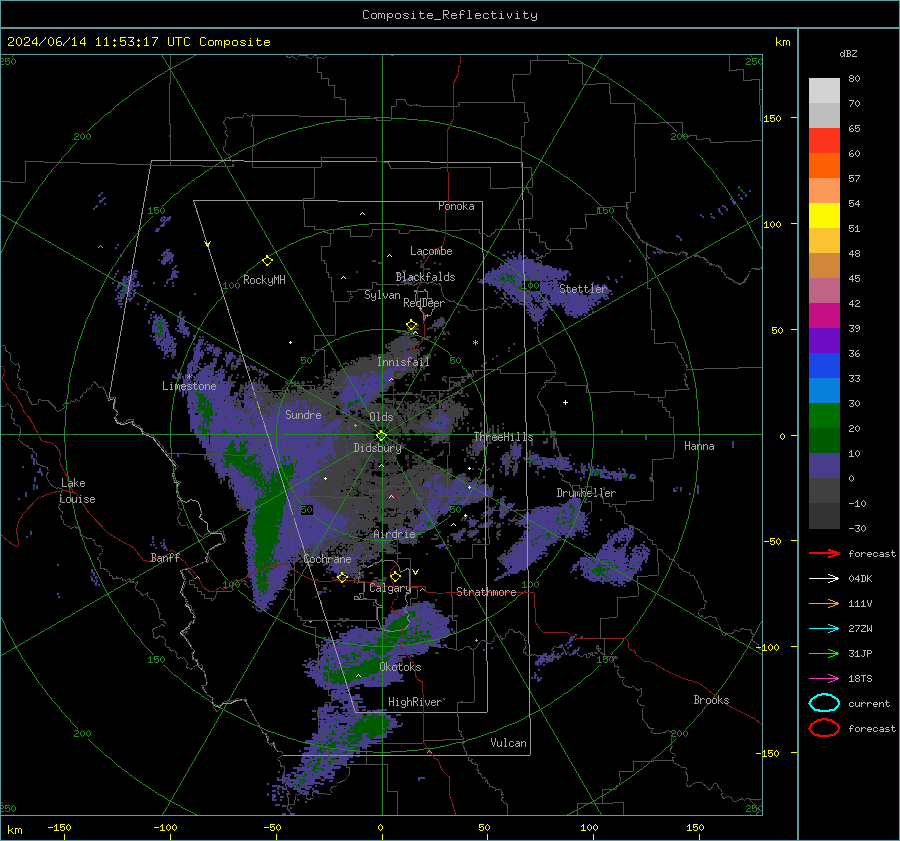Click the Calgary city label
Viewport: 900px width, 841px height.
coord(390,588)
